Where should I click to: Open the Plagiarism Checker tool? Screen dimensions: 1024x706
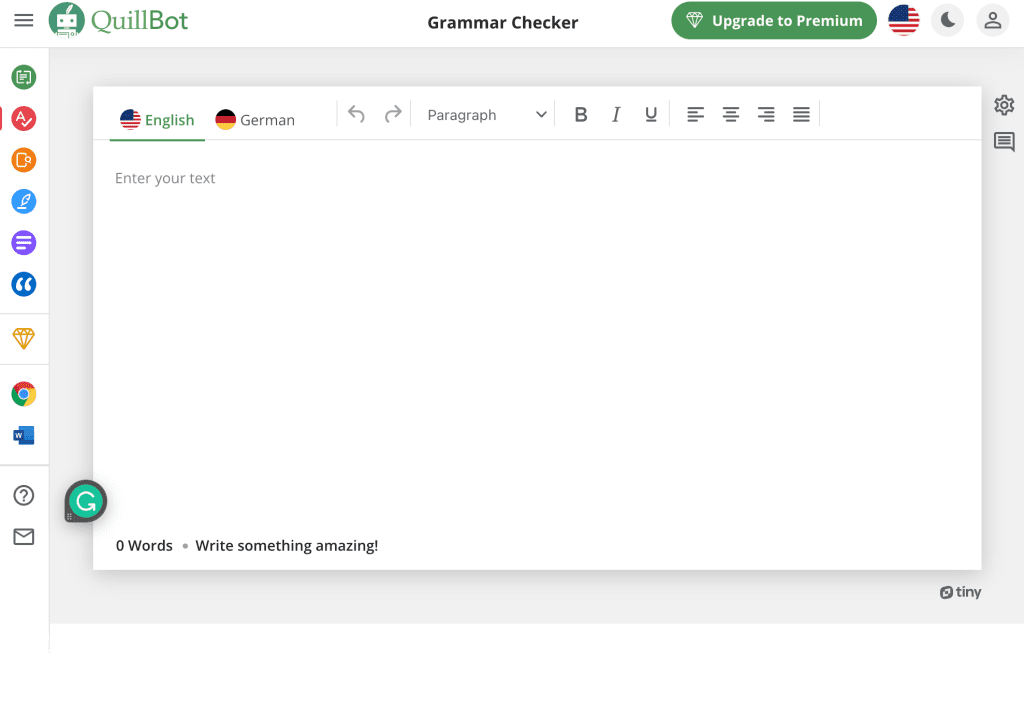pos(23,159)
